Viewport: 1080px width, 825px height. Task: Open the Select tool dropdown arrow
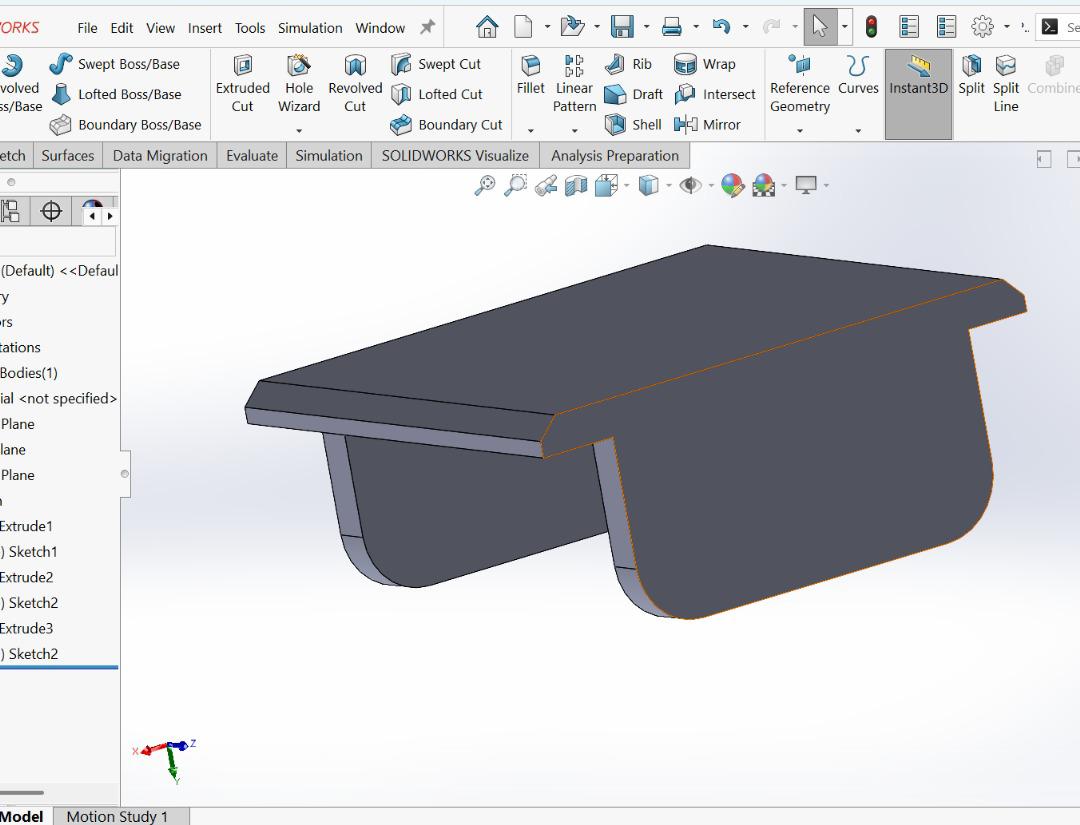pyautogui.click(x=844, y=28)
